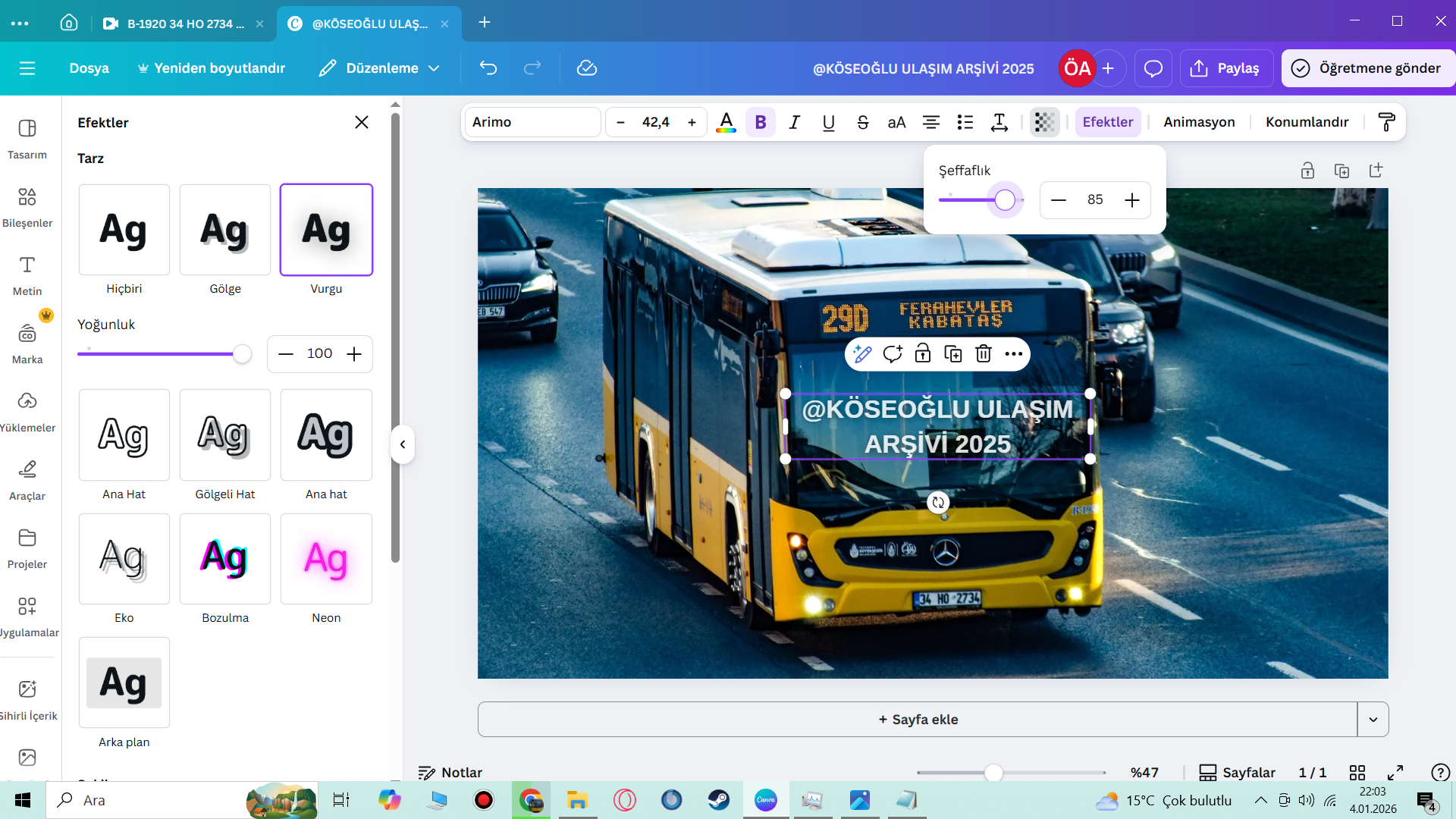1456x819 pixels.
Task: Click the copy style paint roller icon
Action: 1386,122
